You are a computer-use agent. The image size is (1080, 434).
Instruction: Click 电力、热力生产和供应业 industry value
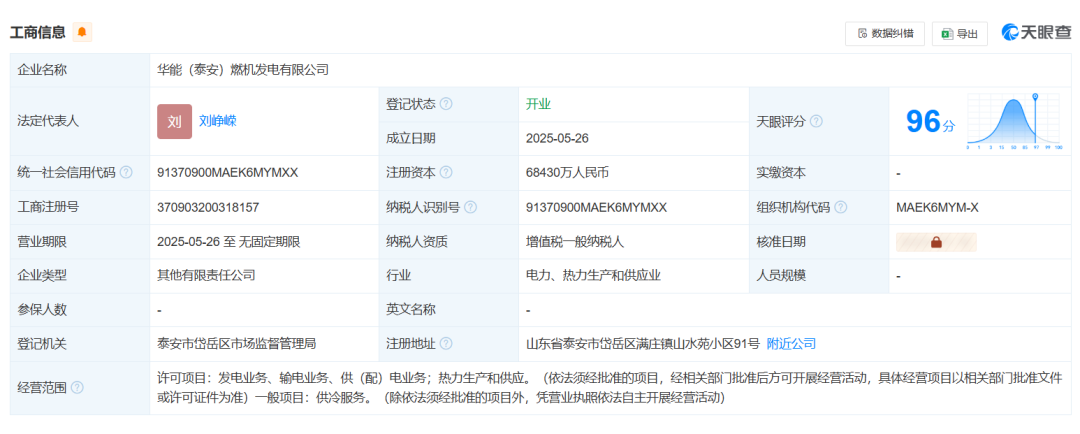click(x=594, y=276)
